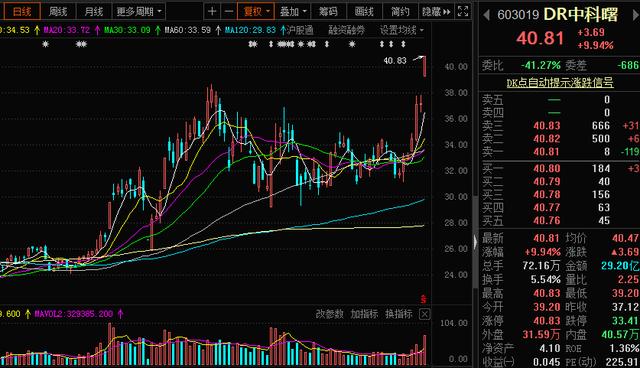Go to previous stock arrow
This screenshot has width=640, height=368.
click(x=486, y=16)
